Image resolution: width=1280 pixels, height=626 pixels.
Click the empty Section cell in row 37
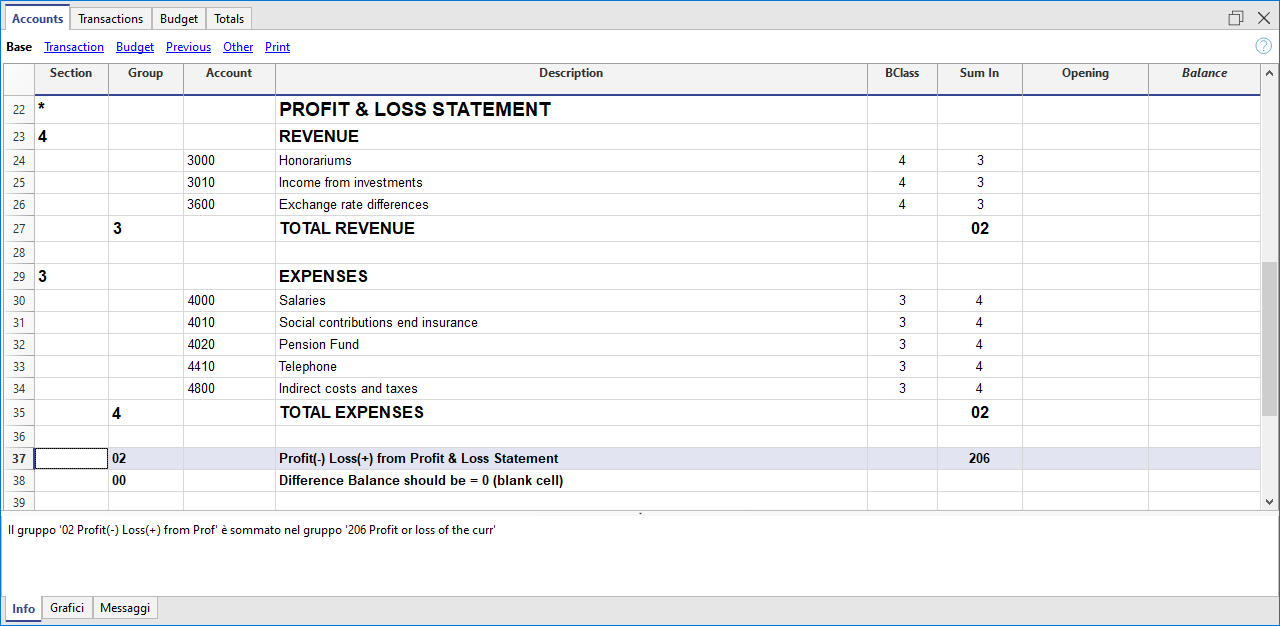71,459
